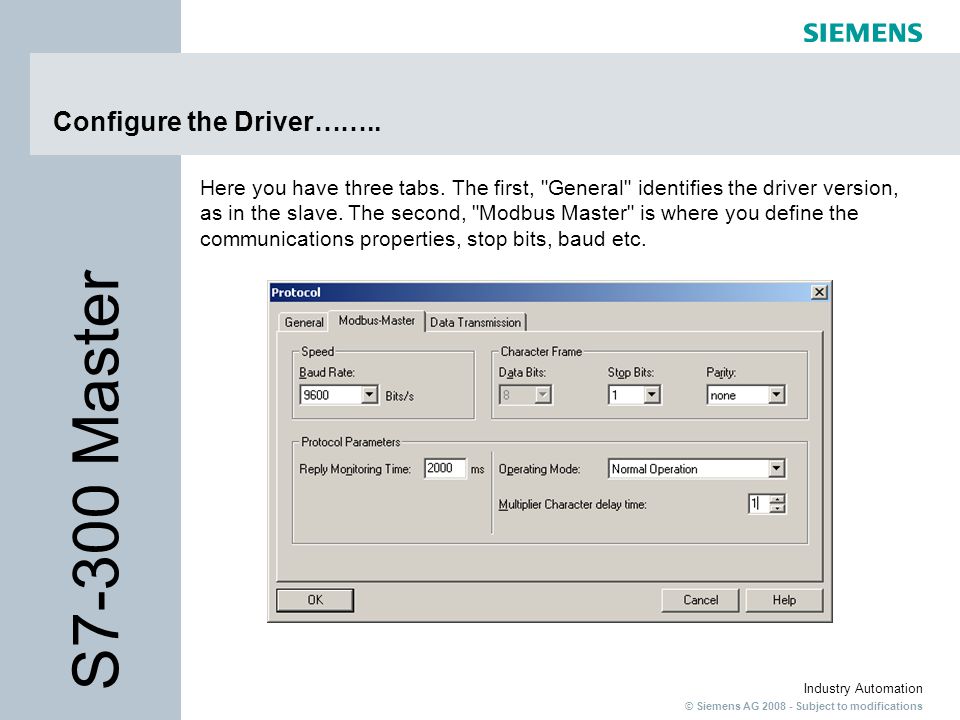Click the Multiplier Character delay time field
Screen dimensions: 960x720
coord(759,503)
